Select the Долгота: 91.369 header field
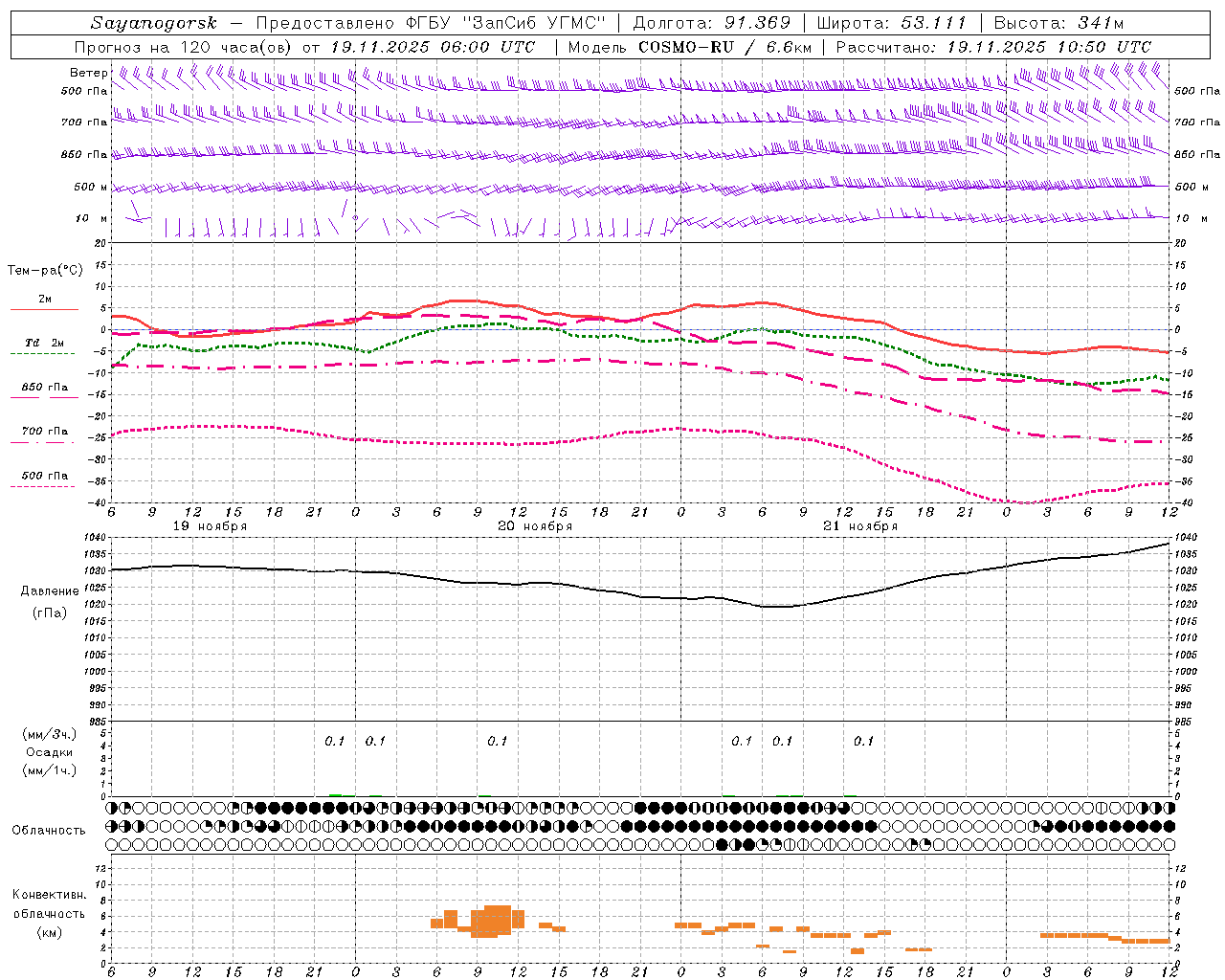 tap(712, 23)
